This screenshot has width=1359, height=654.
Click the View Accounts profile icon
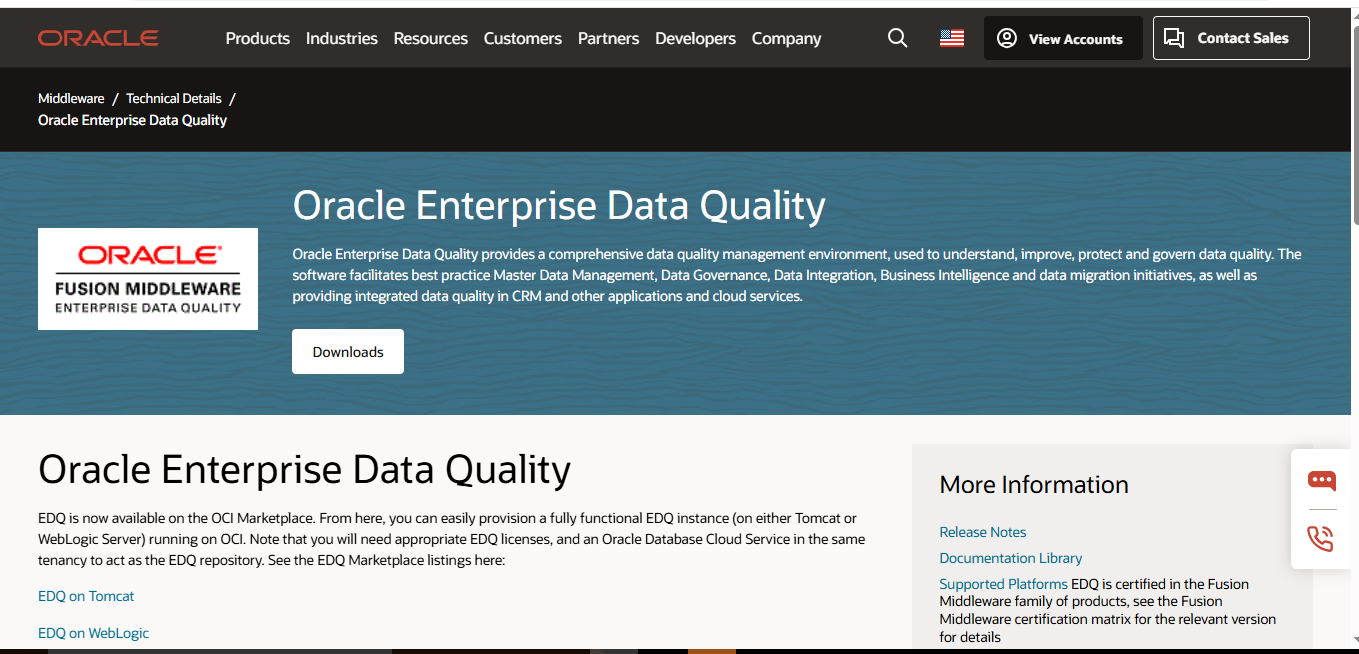(x=1006, y=37)
